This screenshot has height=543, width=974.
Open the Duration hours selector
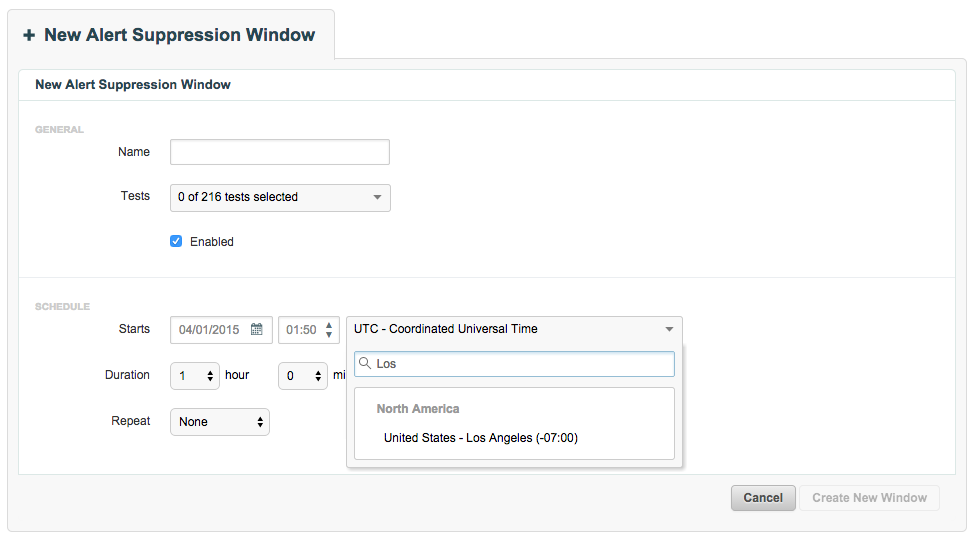195,376
